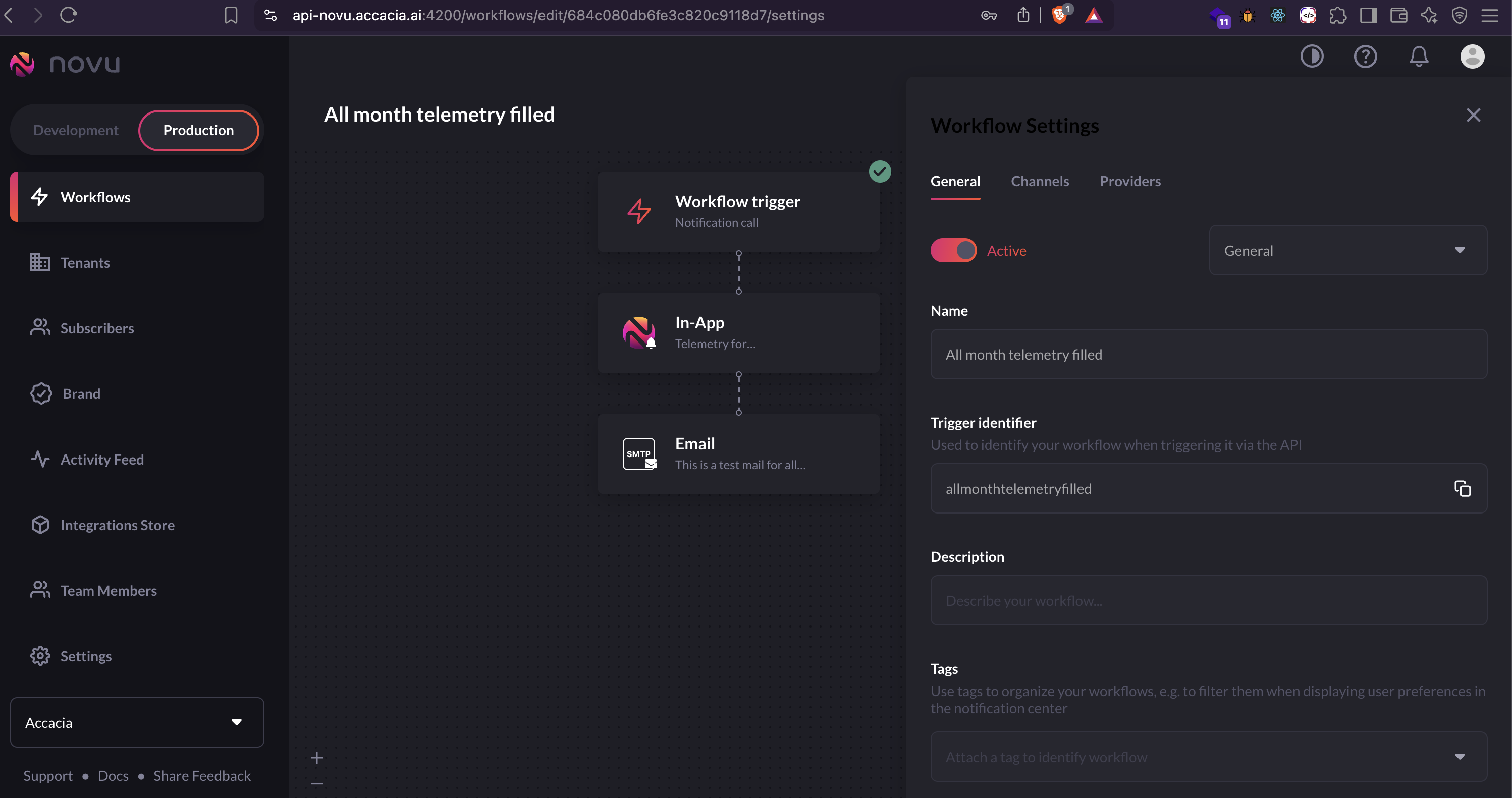This screenshot has height=798, width=1512.
Task: Open the help question mark icon
Action: coord(1365,56)
